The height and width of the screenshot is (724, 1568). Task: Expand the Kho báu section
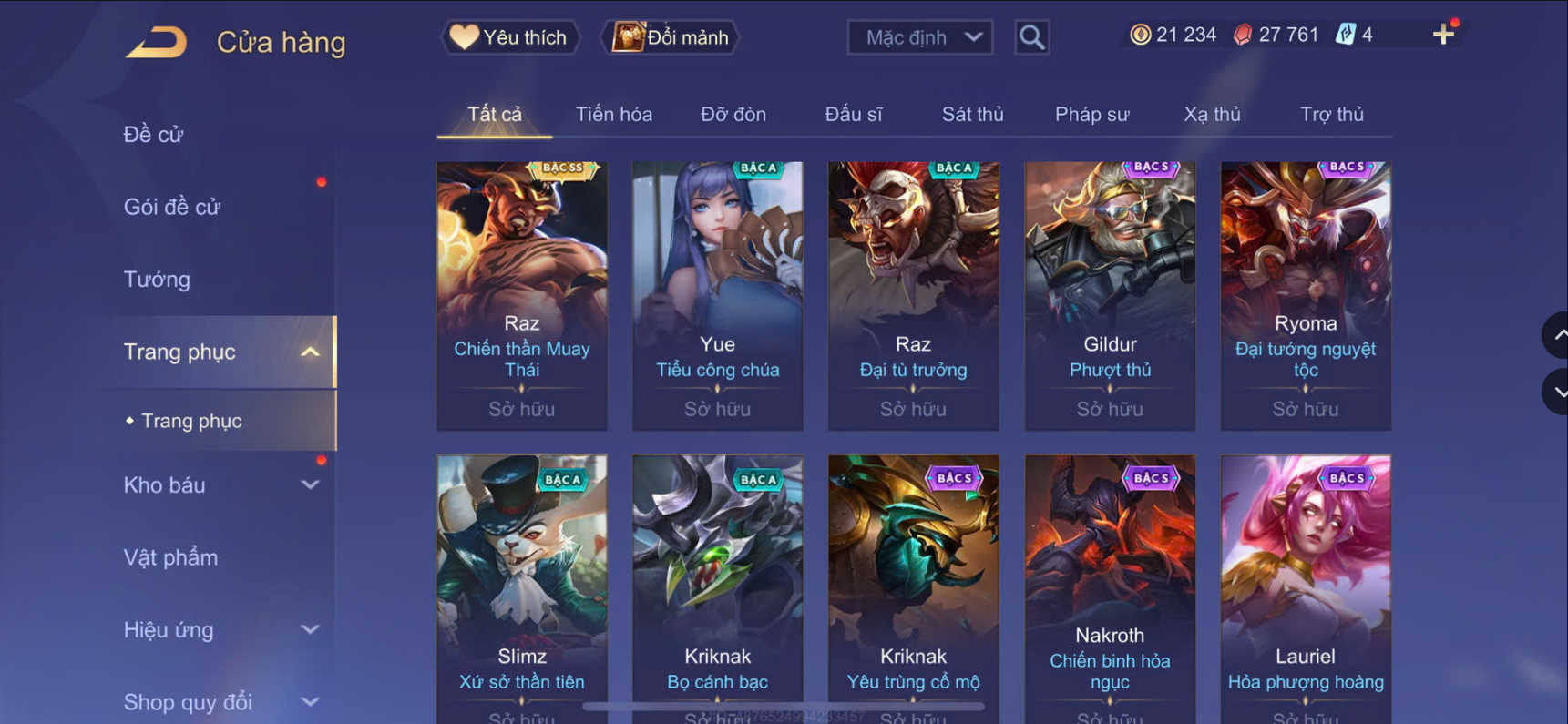click(x=310, y=485)
